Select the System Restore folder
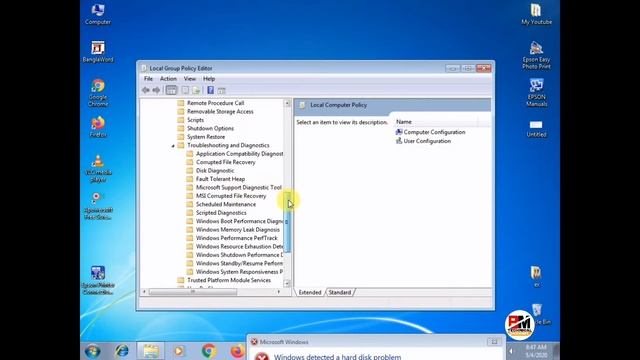This screenshot has width=640, height=360. tap(206, 137)
